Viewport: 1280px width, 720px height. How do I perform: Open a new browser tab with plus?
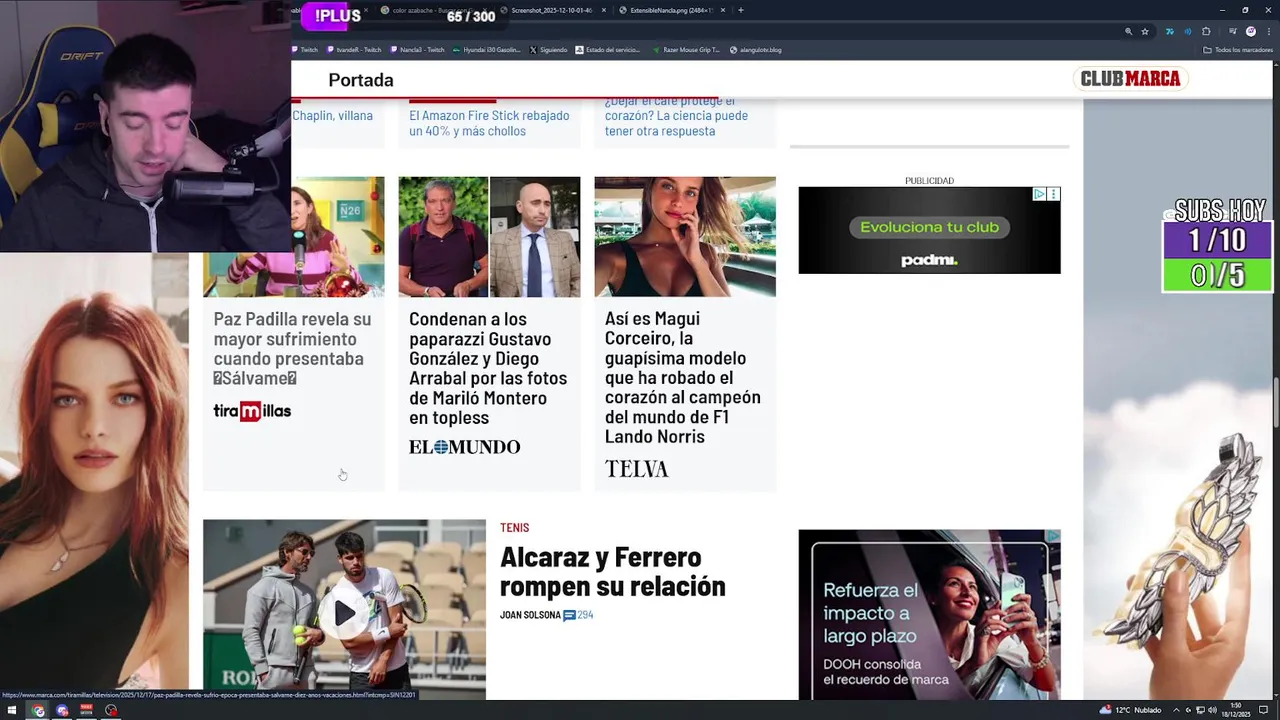(x=740, y=10)
